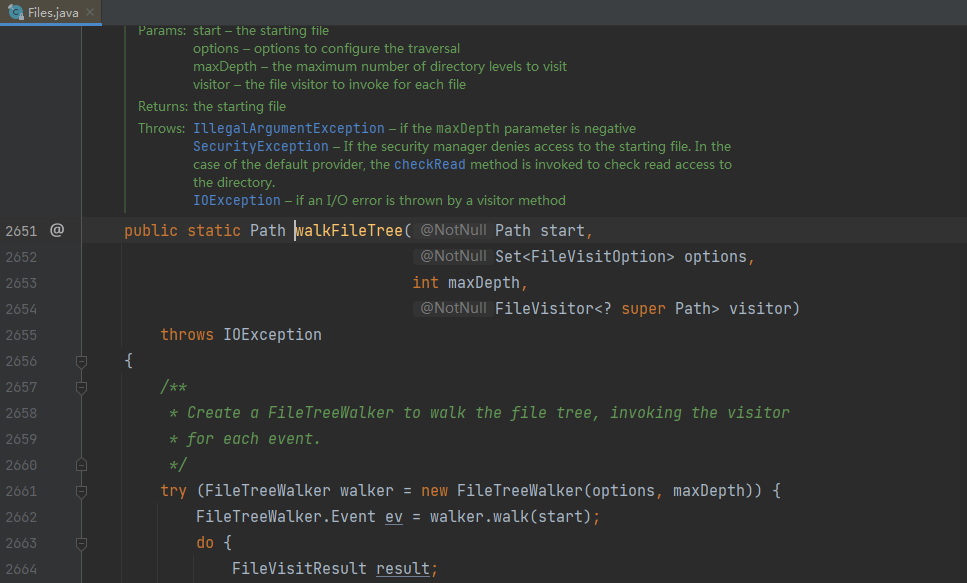Screen dimensions: 967x583
Task: Click the walkFileTree method name
Action: [x=349, y=231]
